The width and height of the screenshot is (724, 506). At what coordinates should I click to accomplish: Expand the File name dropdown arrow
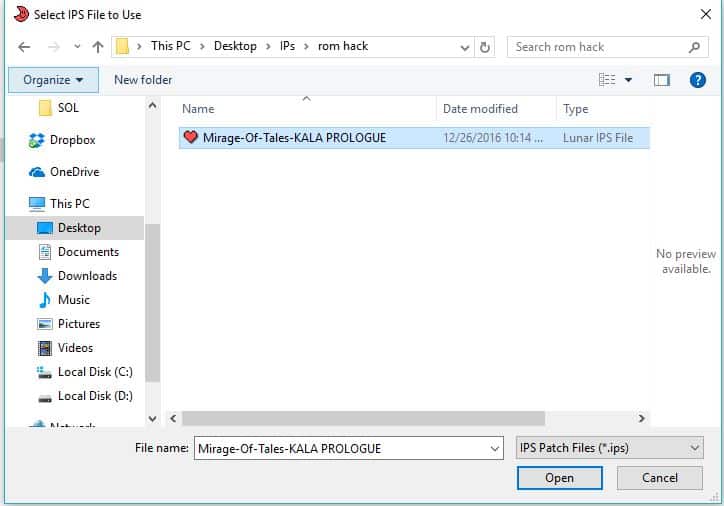coord(495,449)
